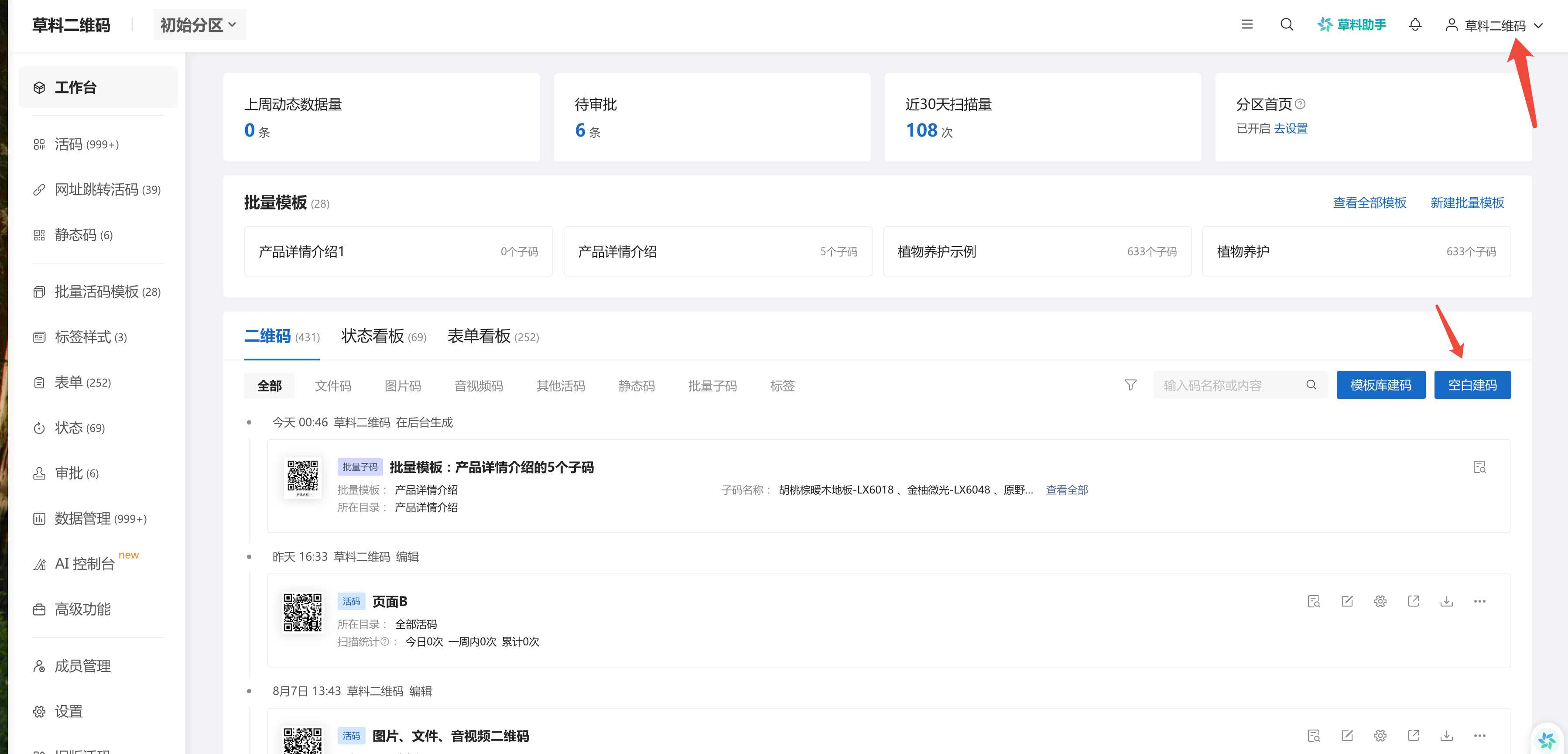The height and width of the screenshot is (754, 1568).
Task: Open settings gear for 图片、文件、音视频二维码
Action: point(1380,736)
